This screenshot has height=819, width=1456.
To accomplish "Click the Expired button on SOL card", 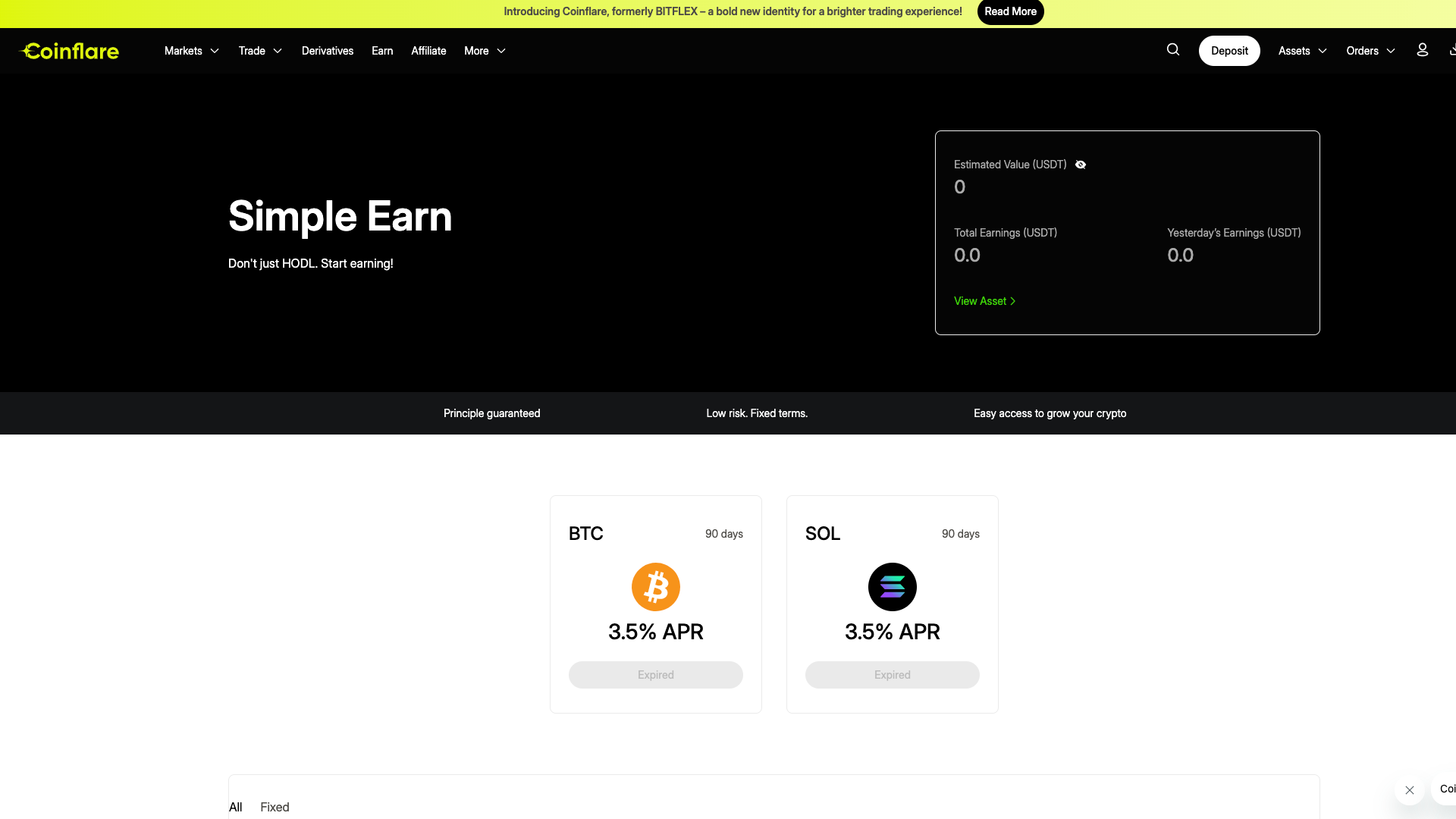I will tap(893, 675).
